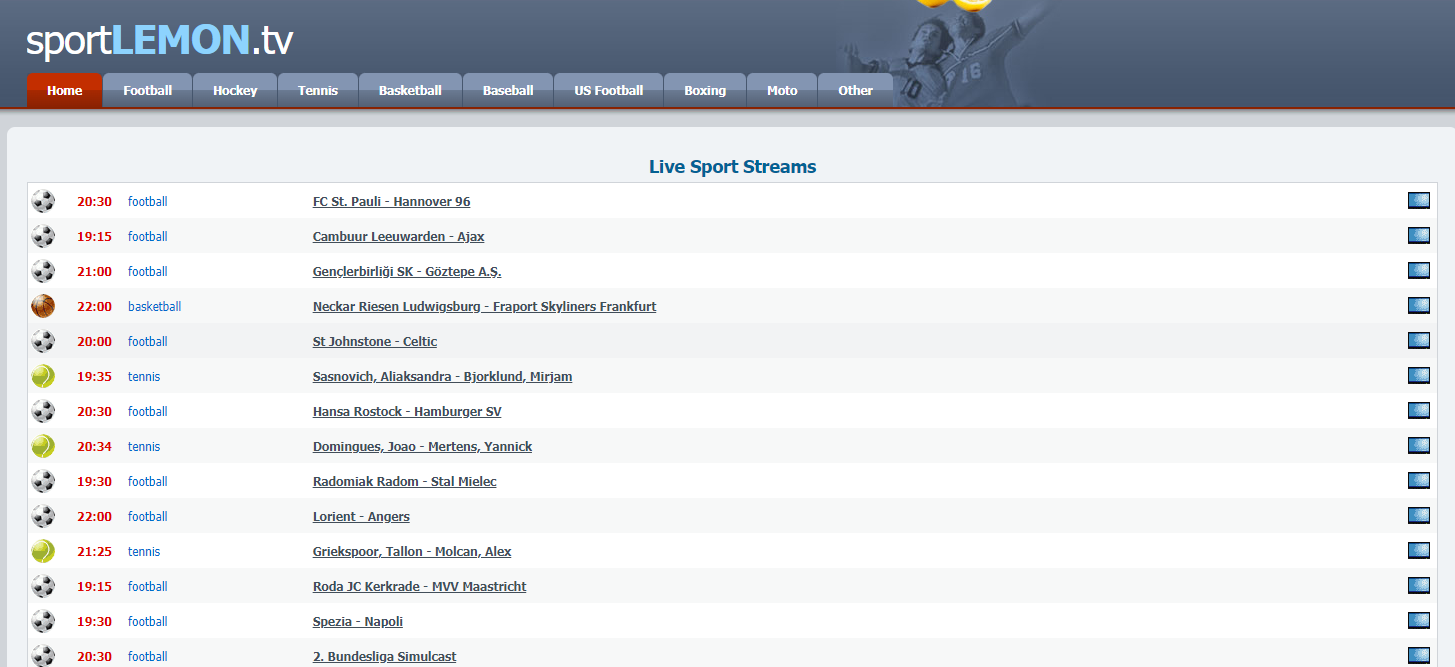Open stream screen icon for Hansa Rostock match
The image size is (1455, 667).
1418,411
